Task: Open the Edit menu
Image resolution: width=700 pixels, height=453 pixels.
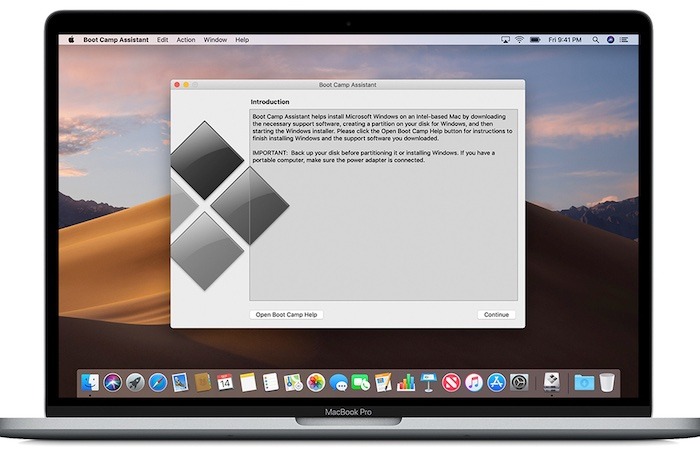Action: [x=162, y=40]
